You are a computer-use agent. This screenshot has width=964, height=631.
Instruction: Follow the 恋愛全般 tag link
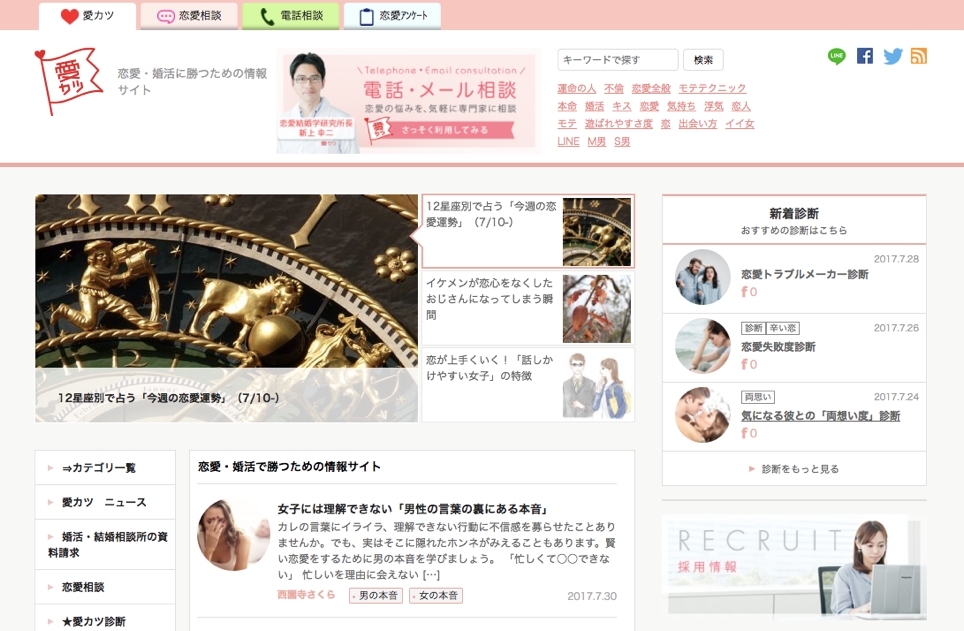(651, 89)
